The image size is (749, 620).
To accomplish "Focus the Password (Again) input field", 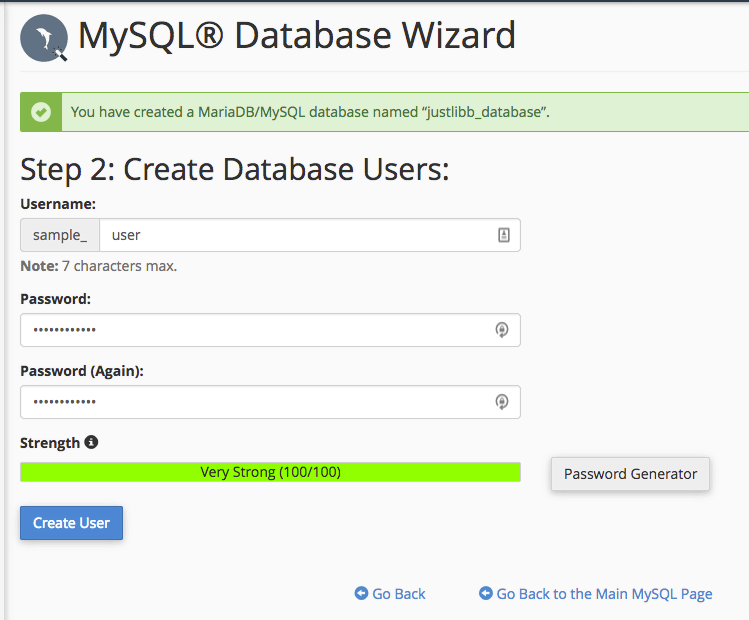I will [x=270, y=402].
